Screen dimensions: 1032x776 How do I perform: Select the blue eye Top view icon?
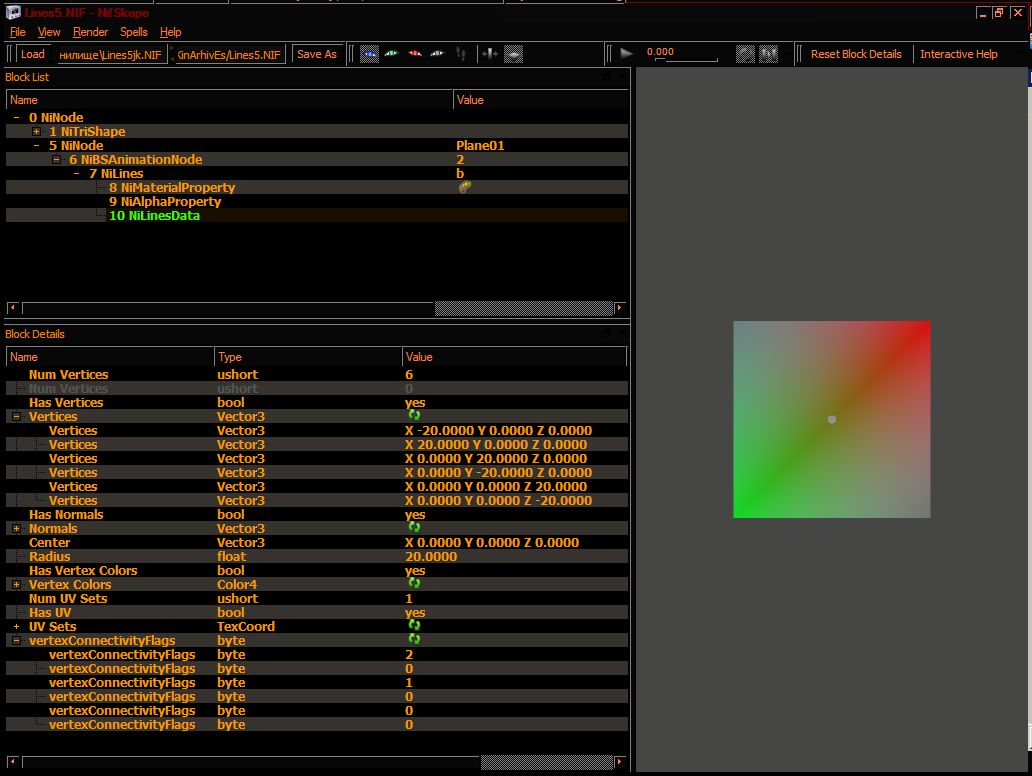pyautogui.click(x=370, y=54)
